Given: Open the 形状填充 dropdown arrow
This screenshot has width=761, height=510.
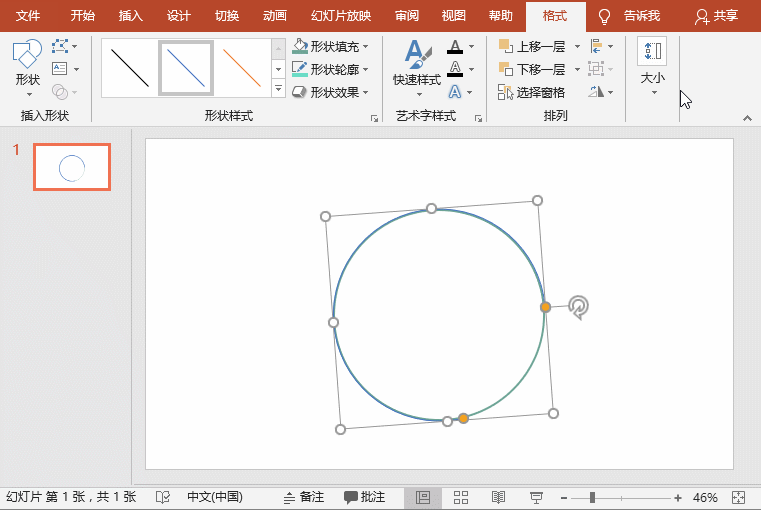Looking at the screenshot, I should 365,47.
